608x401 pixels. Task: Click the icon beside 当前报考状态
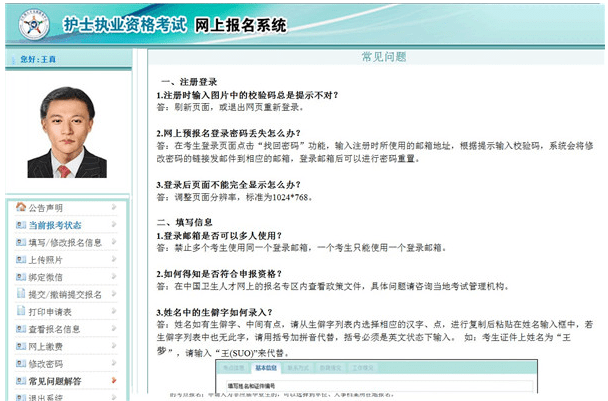point(21,225)
